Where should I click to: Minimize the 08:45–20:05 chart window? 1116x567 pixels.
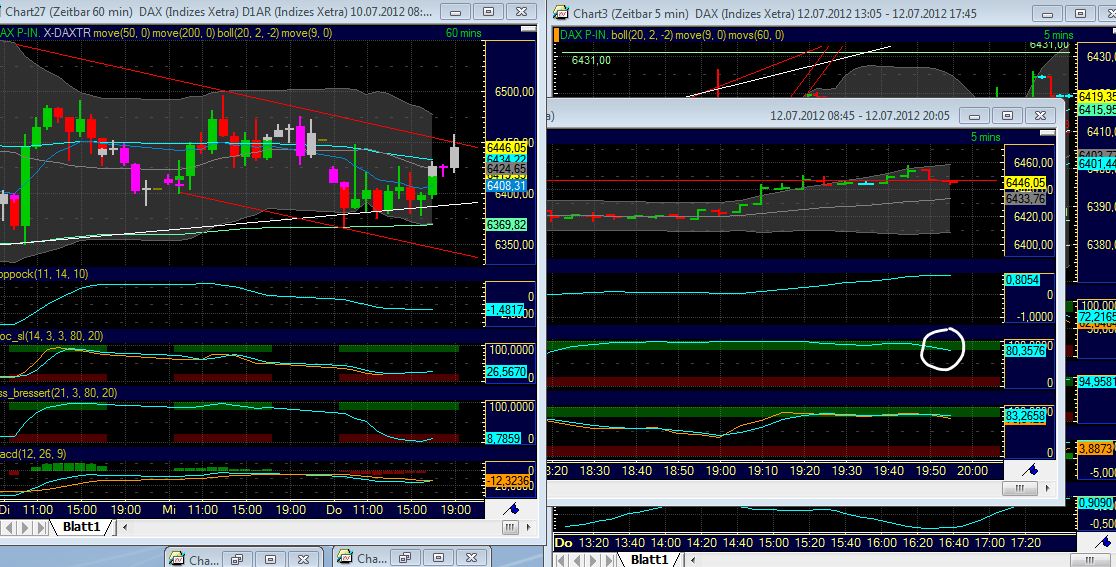(x=974, y=115)
